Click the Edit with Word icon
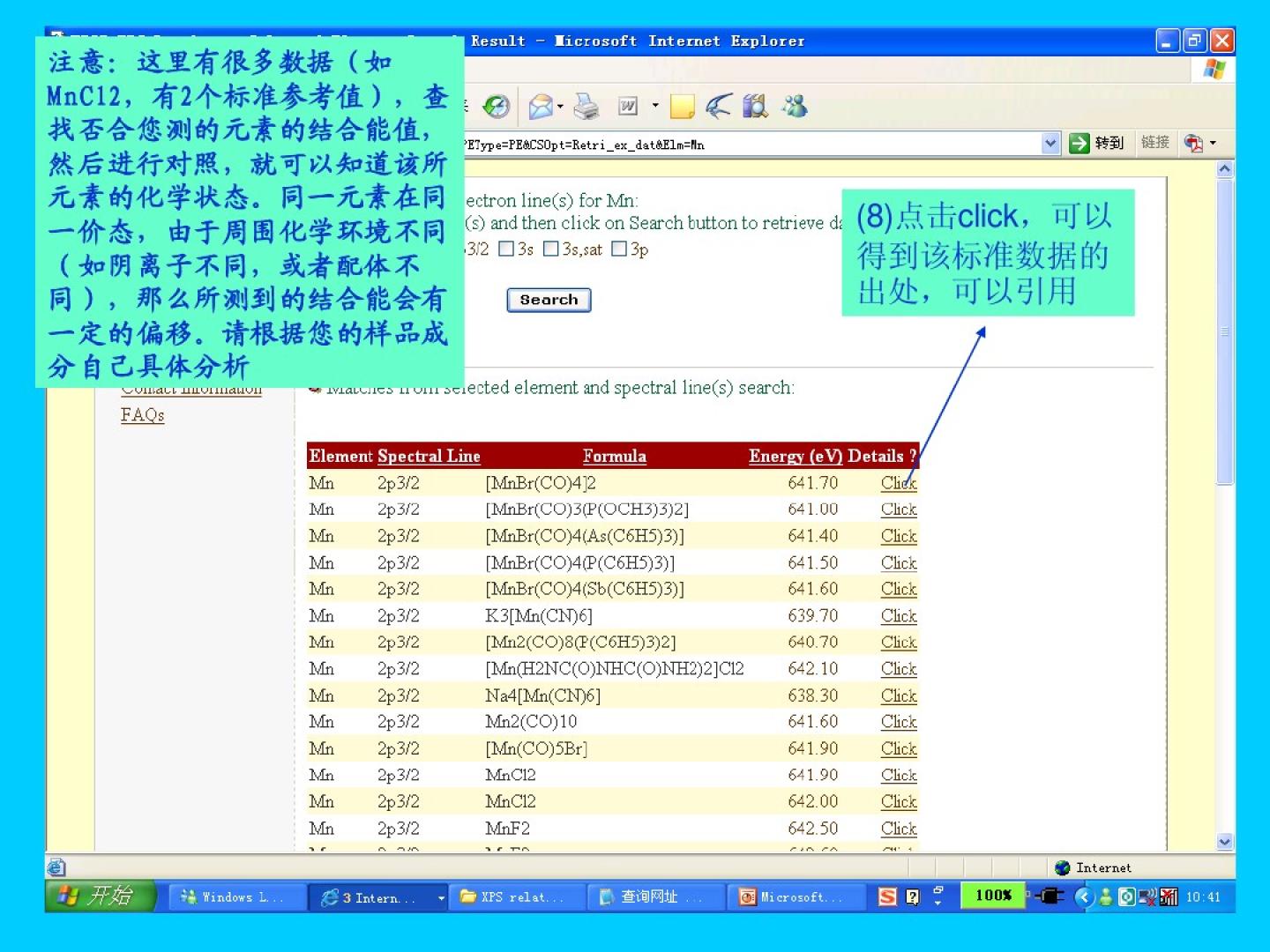The height and width of the screenshot is (952, 1270). coord(628,107)
